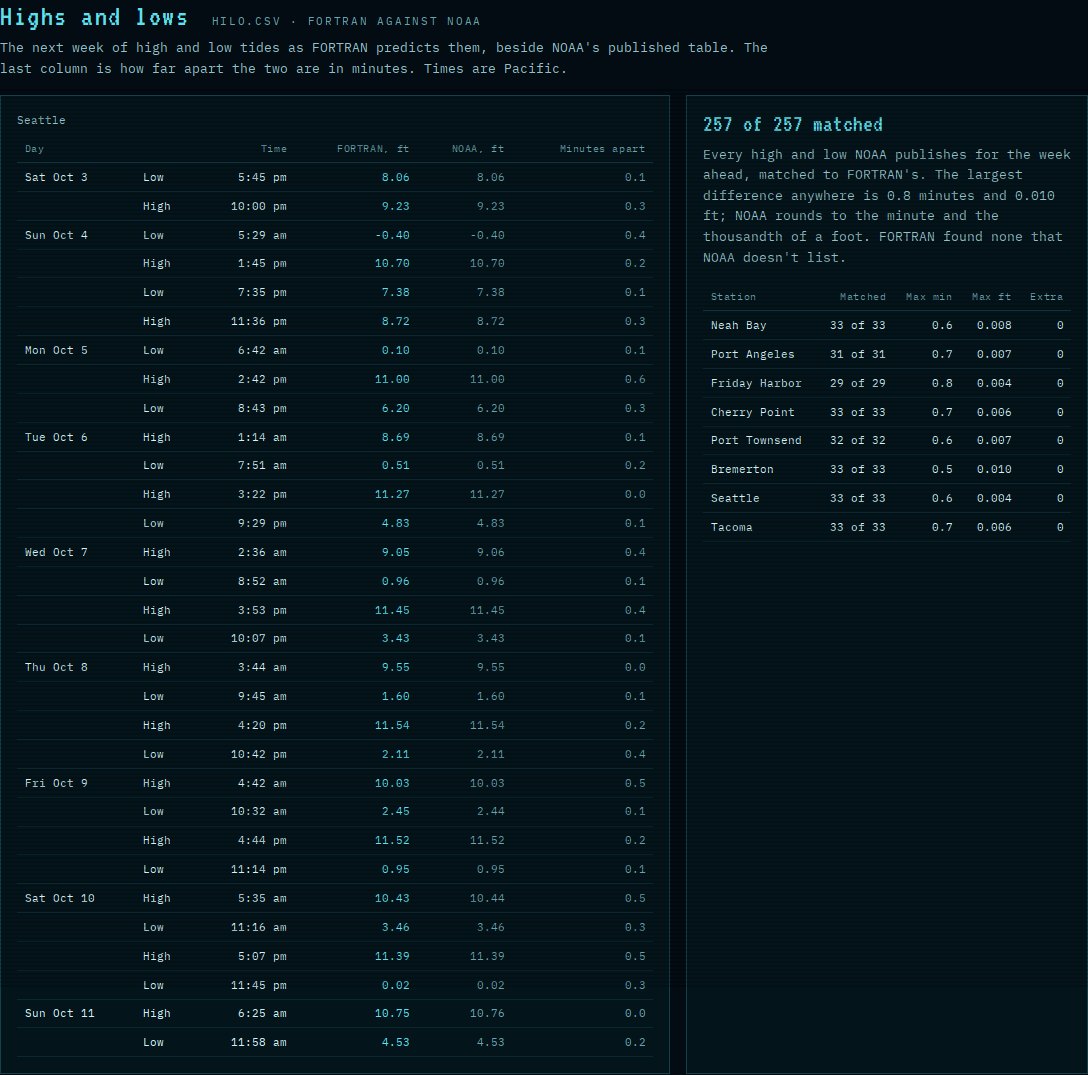Image resolution: width=1088 pixels, height=1075 pixels.
Task: Click the '11:58 am' time cell
Action: coord(259,1042)
